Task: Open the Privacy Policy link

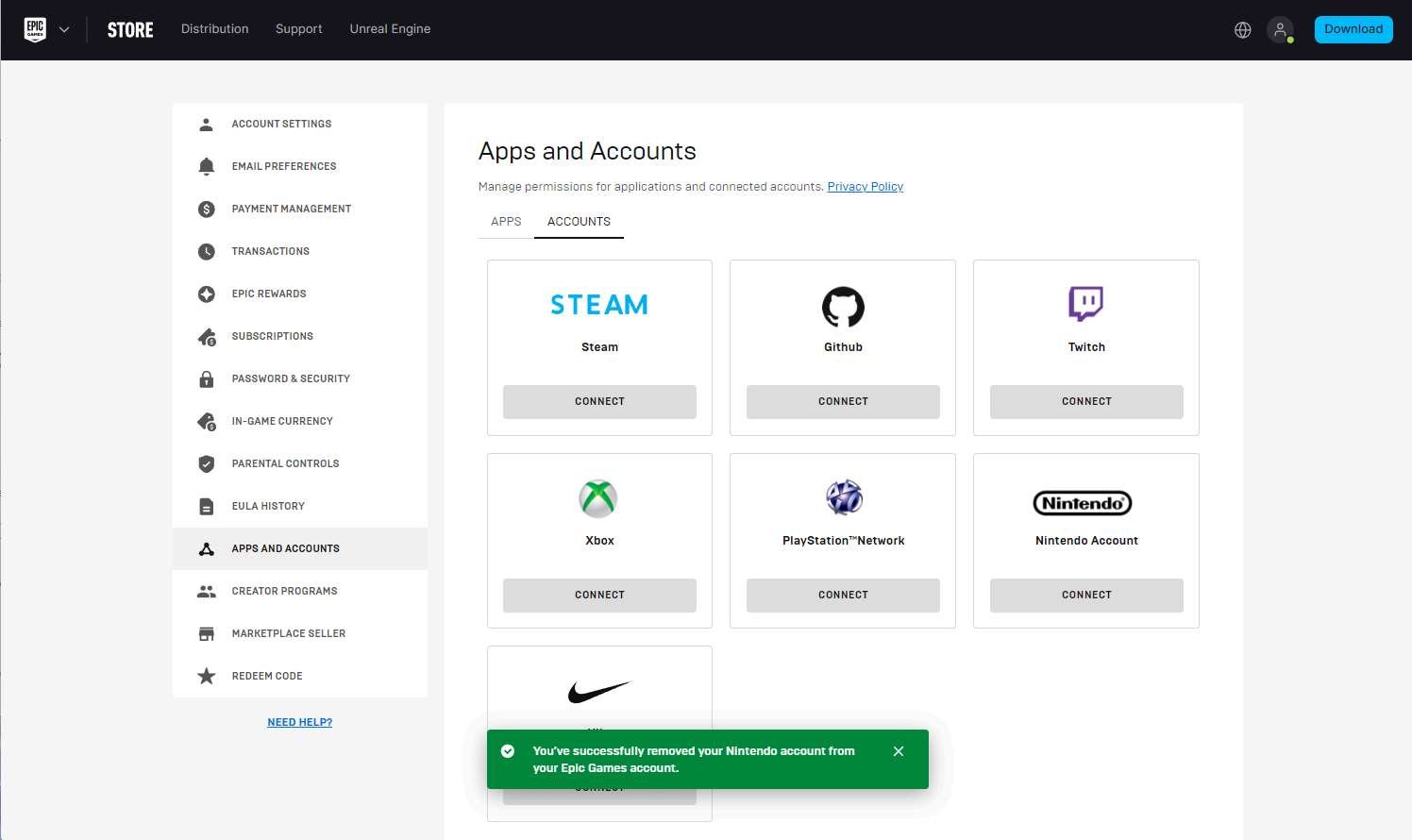Action: [866, 187]
